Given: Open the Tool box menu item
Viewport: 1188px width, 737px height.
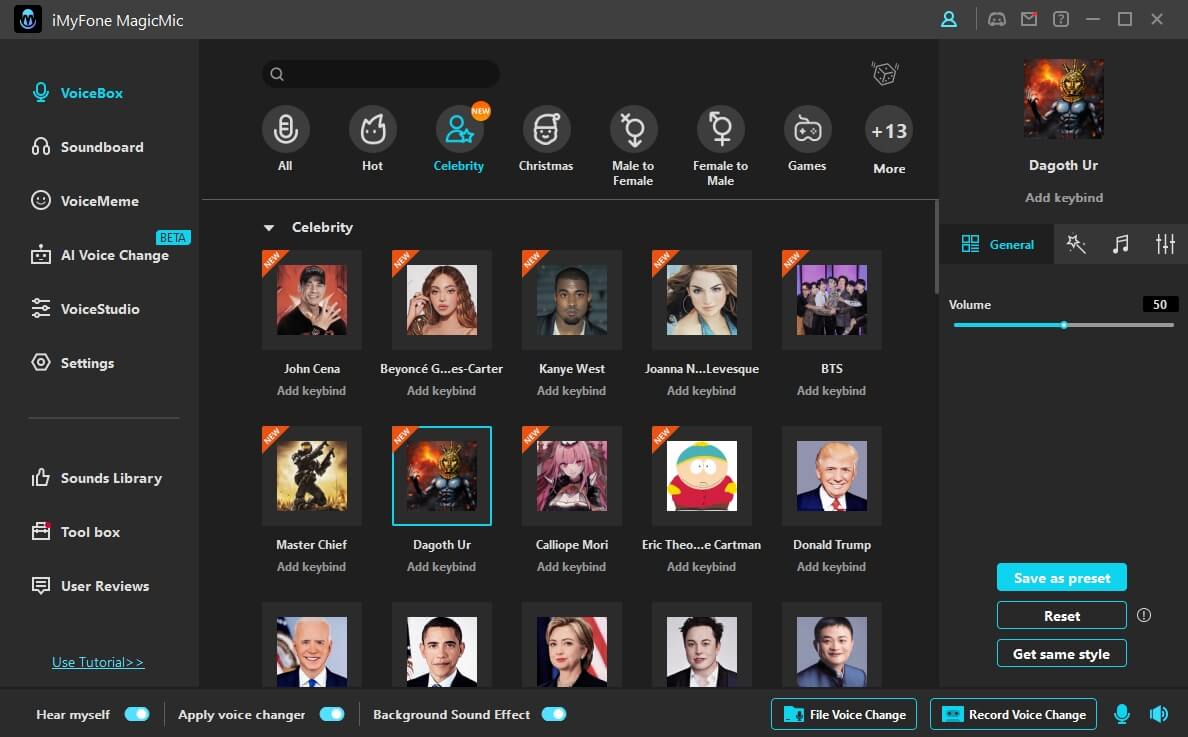Looking at the screenshot, I should tap(76, 532).
